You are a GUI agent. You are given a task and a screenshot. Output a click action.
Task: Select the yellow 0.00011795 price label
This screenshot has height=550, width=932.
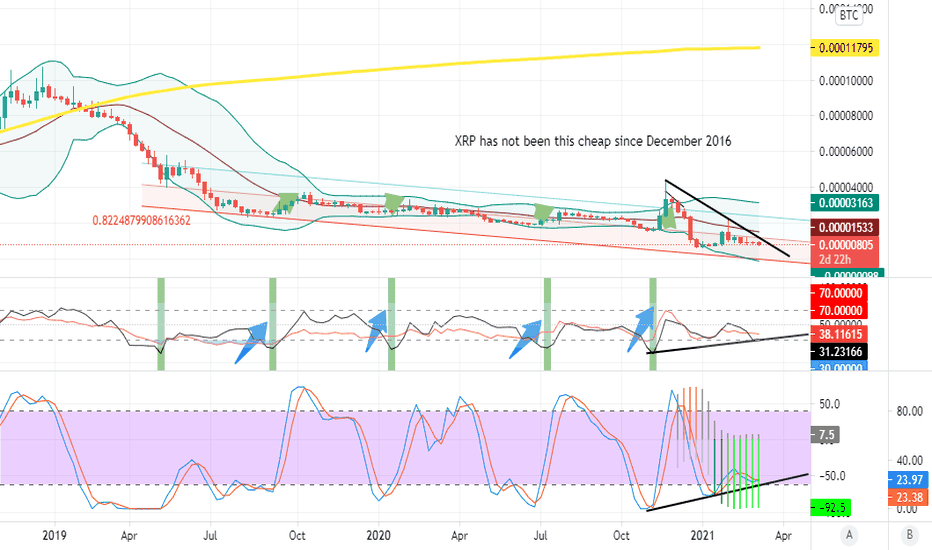(845, 48)
